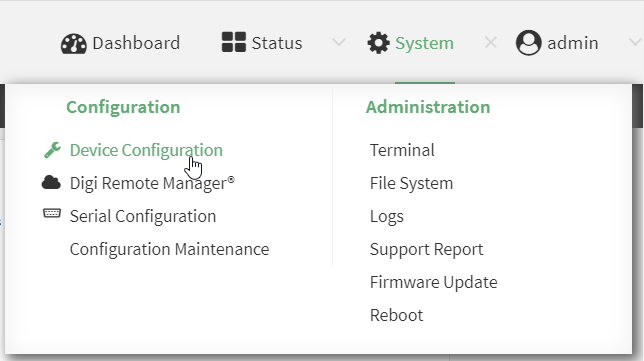Image resolution: width=644 pixels, height=361 pixels.
Task: Click the admin user avatar icon
Action: [529, 43]
